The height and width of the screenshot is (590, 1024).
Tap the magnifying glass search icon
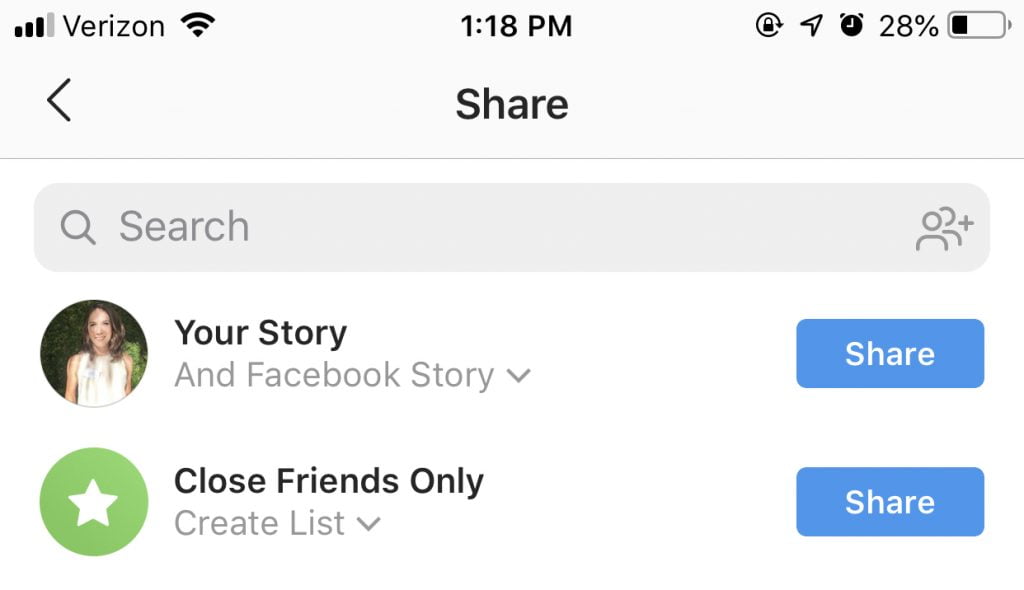pyautogui.click(x=78, y=227)
